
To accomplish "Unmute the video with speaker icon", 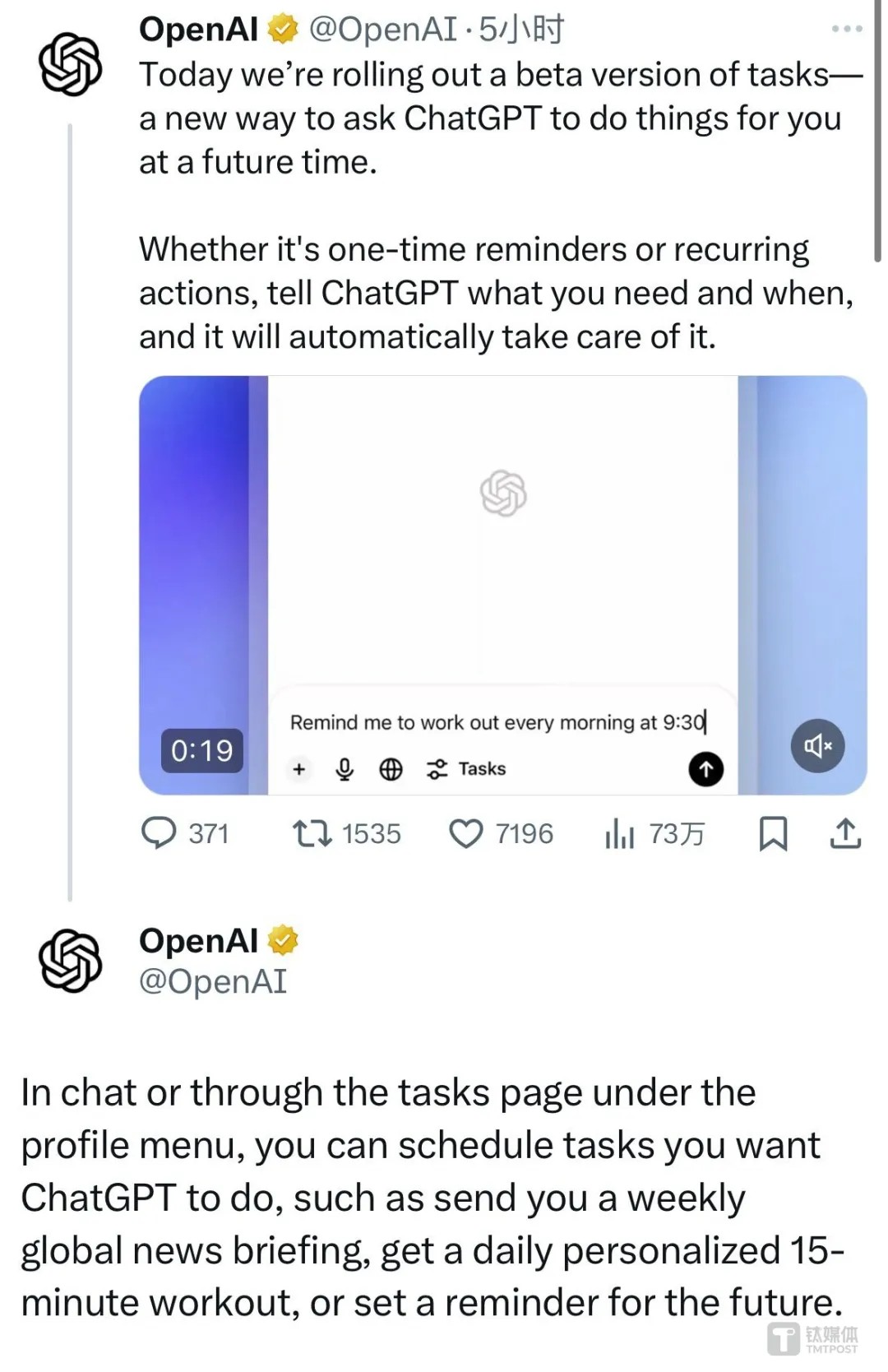I will (x=817, y=745).
